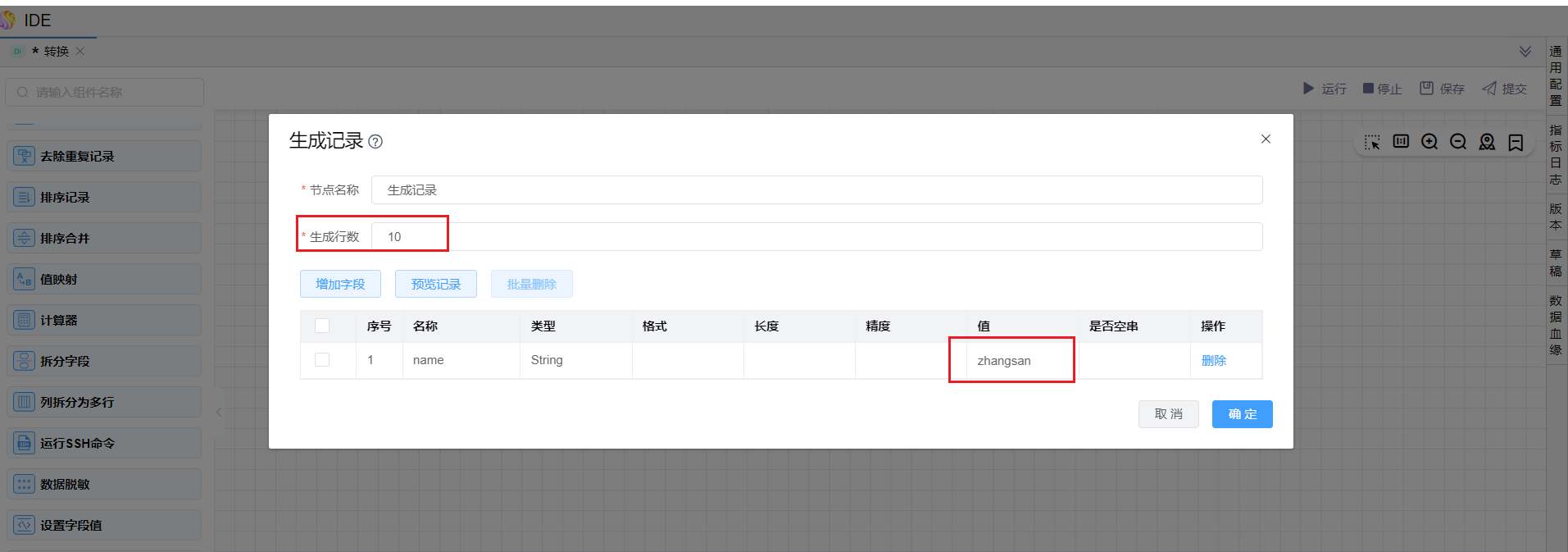The height and width of the screenshot is (552, 1568).
Task: Focus the 生成行数 input field
Action: [x=816, y=236]
